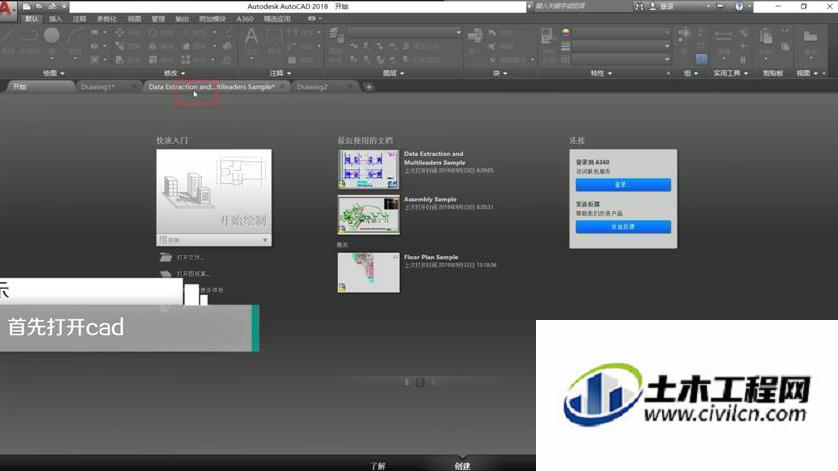Open the AutoCAD application menu (red A)
Screen dimensions: 838x471
(x=6, y=9)
